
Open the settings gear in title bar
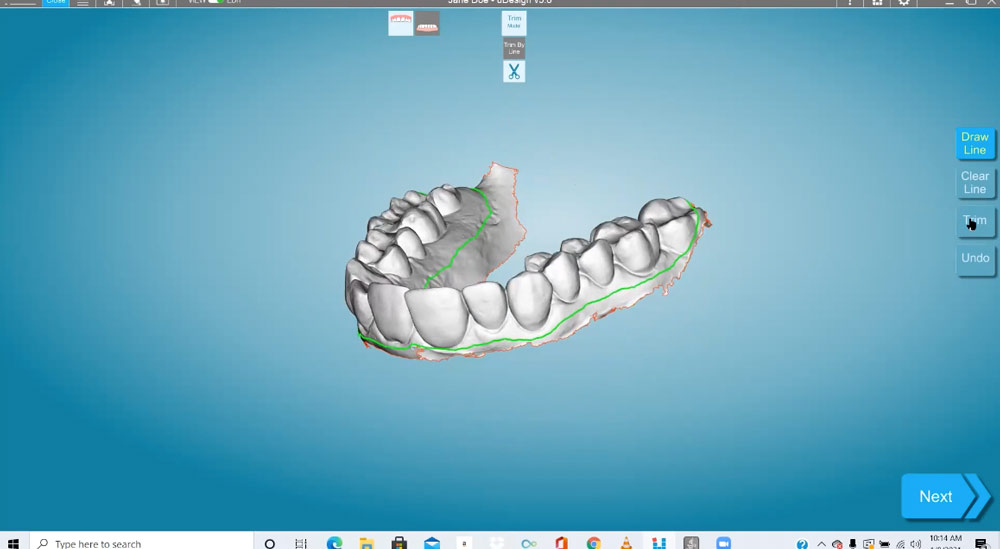pyautogui.click(x=904, y=3)
